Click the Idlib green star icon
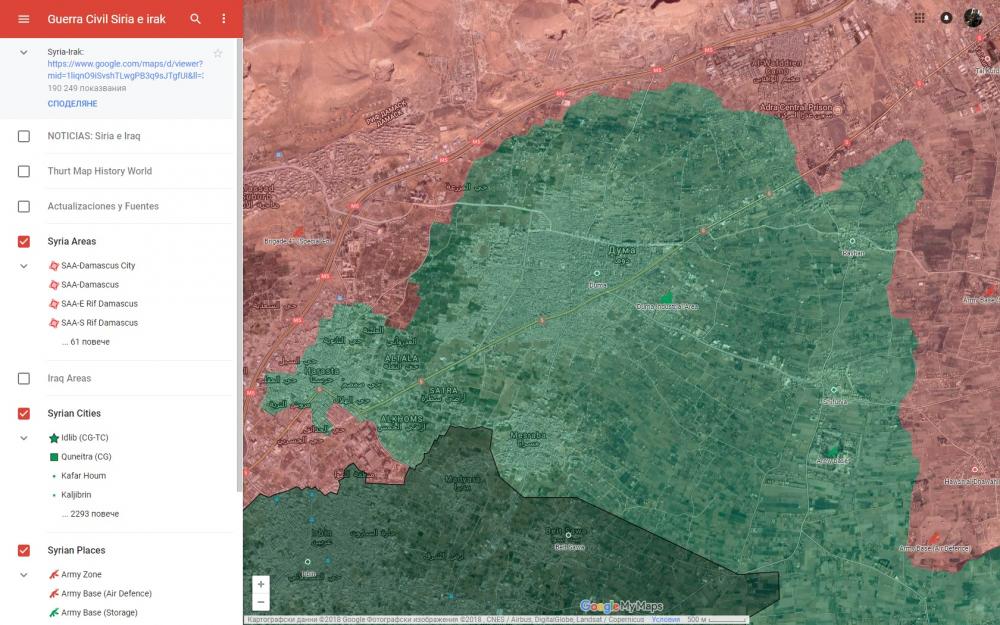Screen dimensions: 1000x625 [x=54, y=438]
